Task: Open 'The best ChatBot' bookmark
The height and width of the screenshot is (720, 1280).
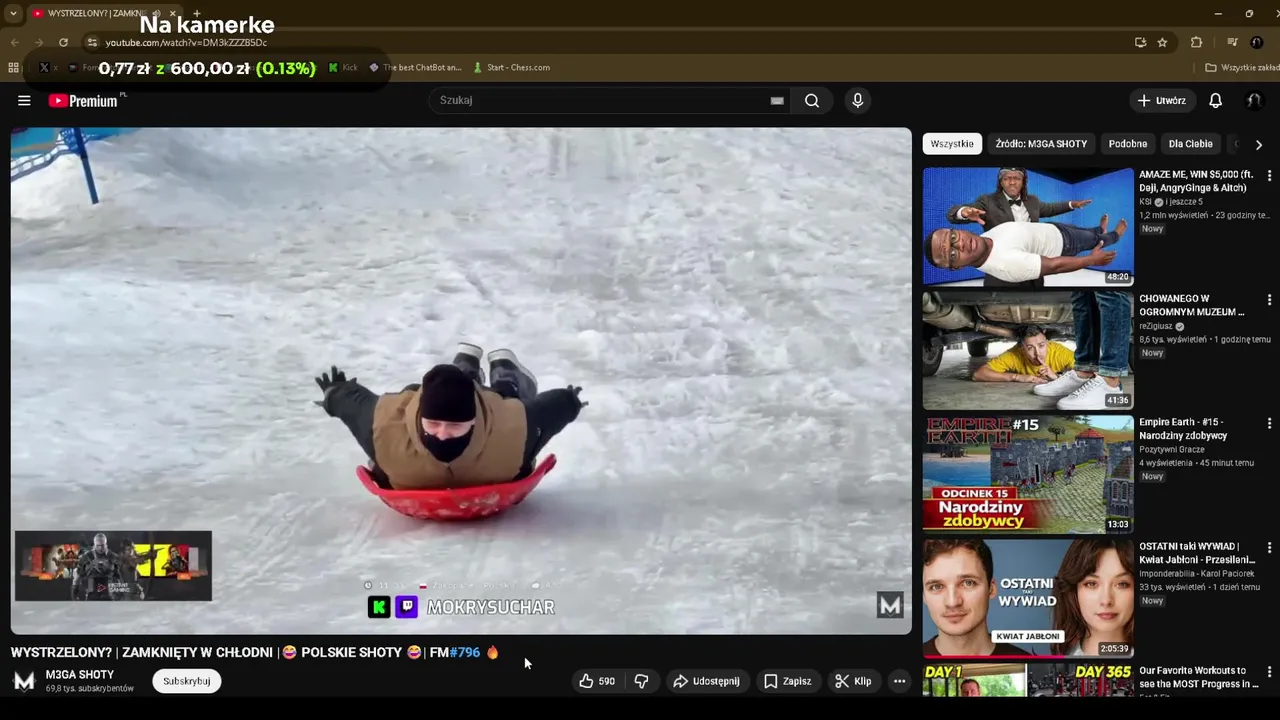Action: tap(415, 67)
